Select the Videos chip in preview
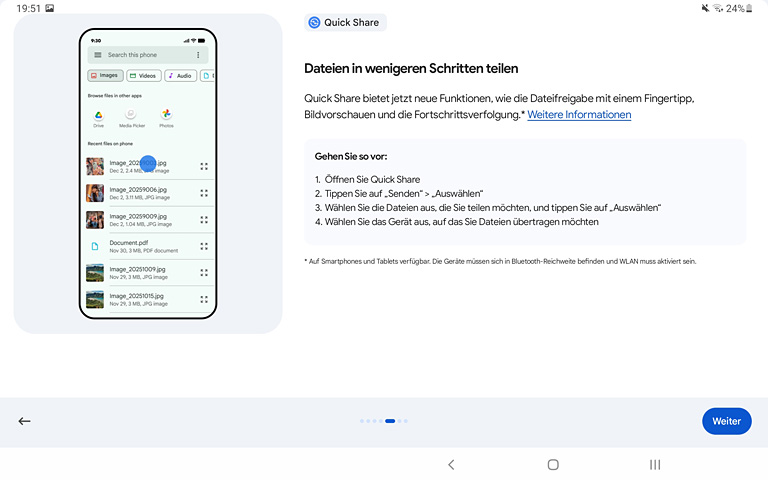768x480 pixels. click(143, 76)
